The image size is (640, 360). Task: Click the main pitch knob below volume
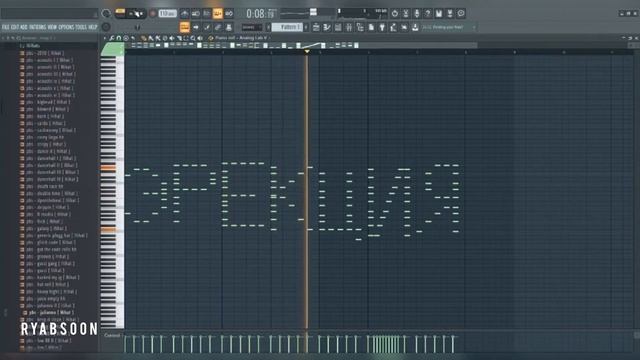point(106,27)
